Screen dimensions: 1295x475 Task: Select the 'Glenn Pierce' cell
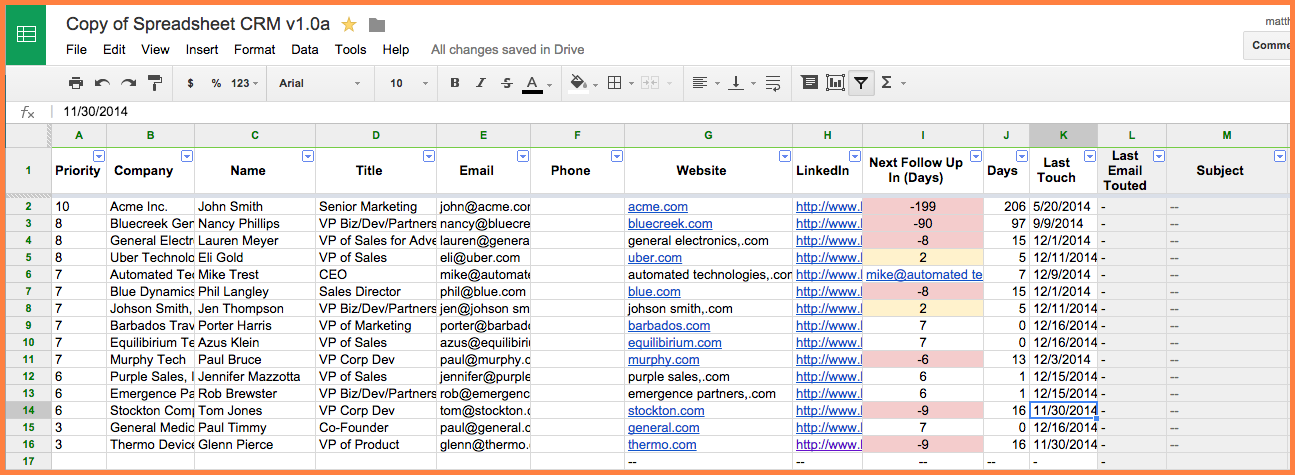255,444
